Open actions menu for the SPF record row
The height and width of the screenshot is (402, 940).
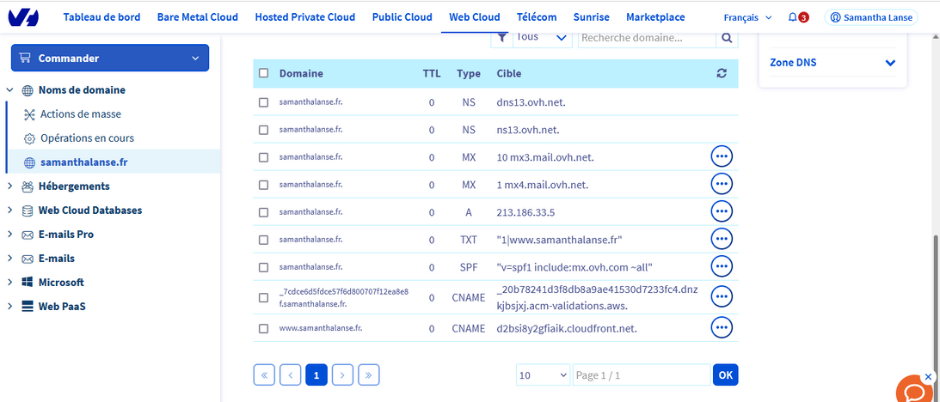pyautogui.click(x=722, y=266)
